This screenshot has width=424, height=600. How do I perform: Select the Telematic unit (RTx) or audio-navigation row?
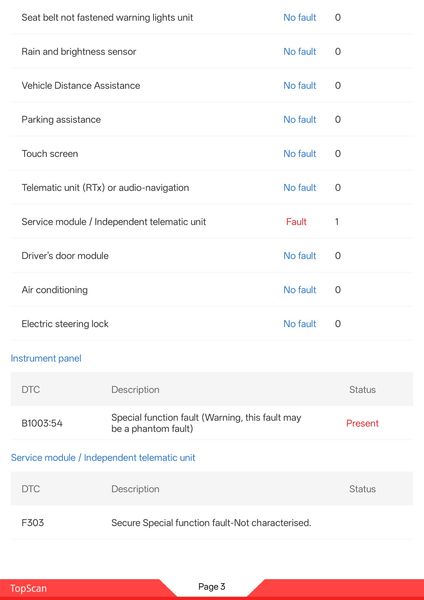212,188
